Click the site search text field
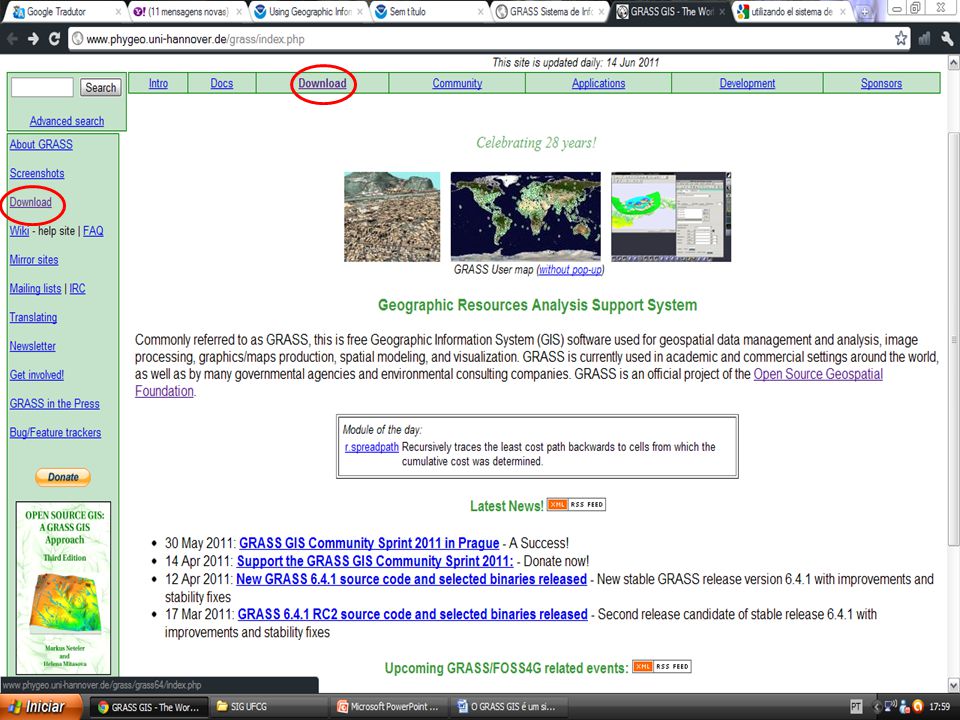This screenshot has height=720, width=960. (x=42, y=88)
